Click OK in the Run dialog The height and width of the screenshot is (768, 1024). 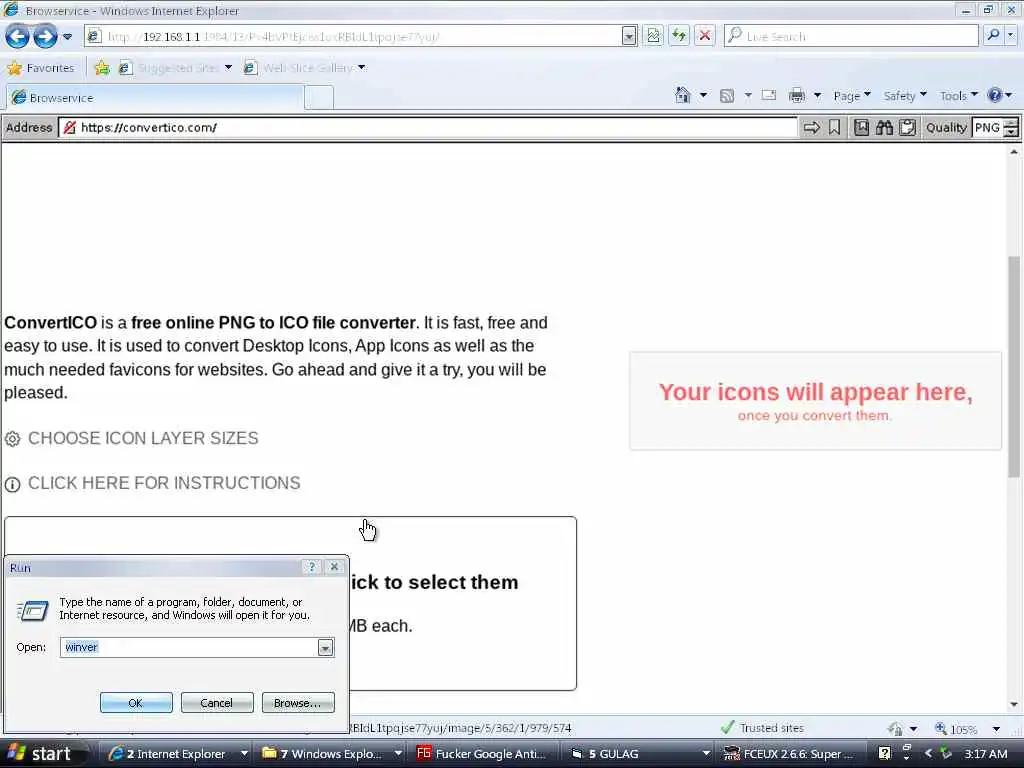(x=136, y=703)
